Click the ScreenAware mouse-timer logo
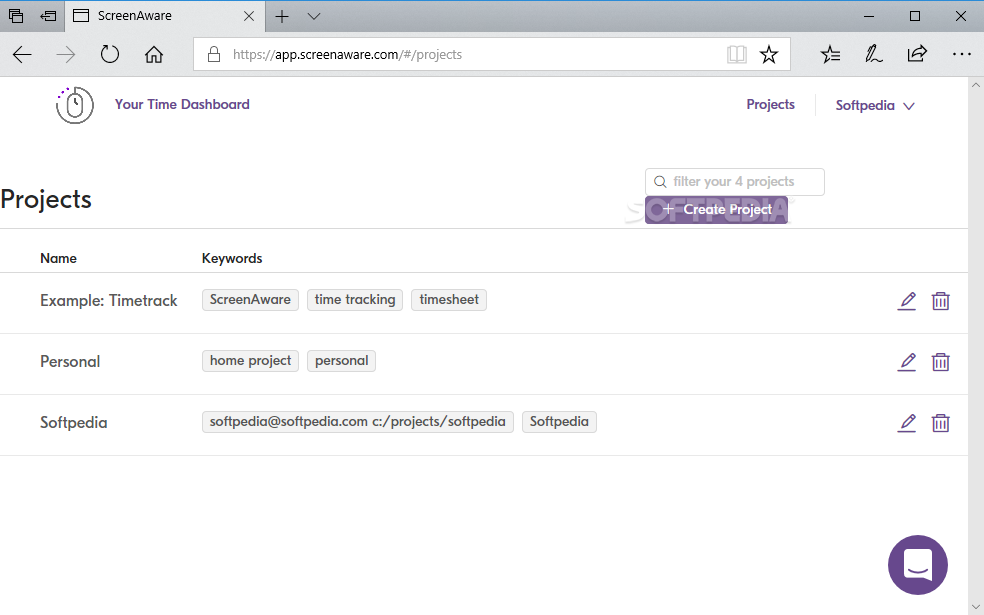 point(75,105)
